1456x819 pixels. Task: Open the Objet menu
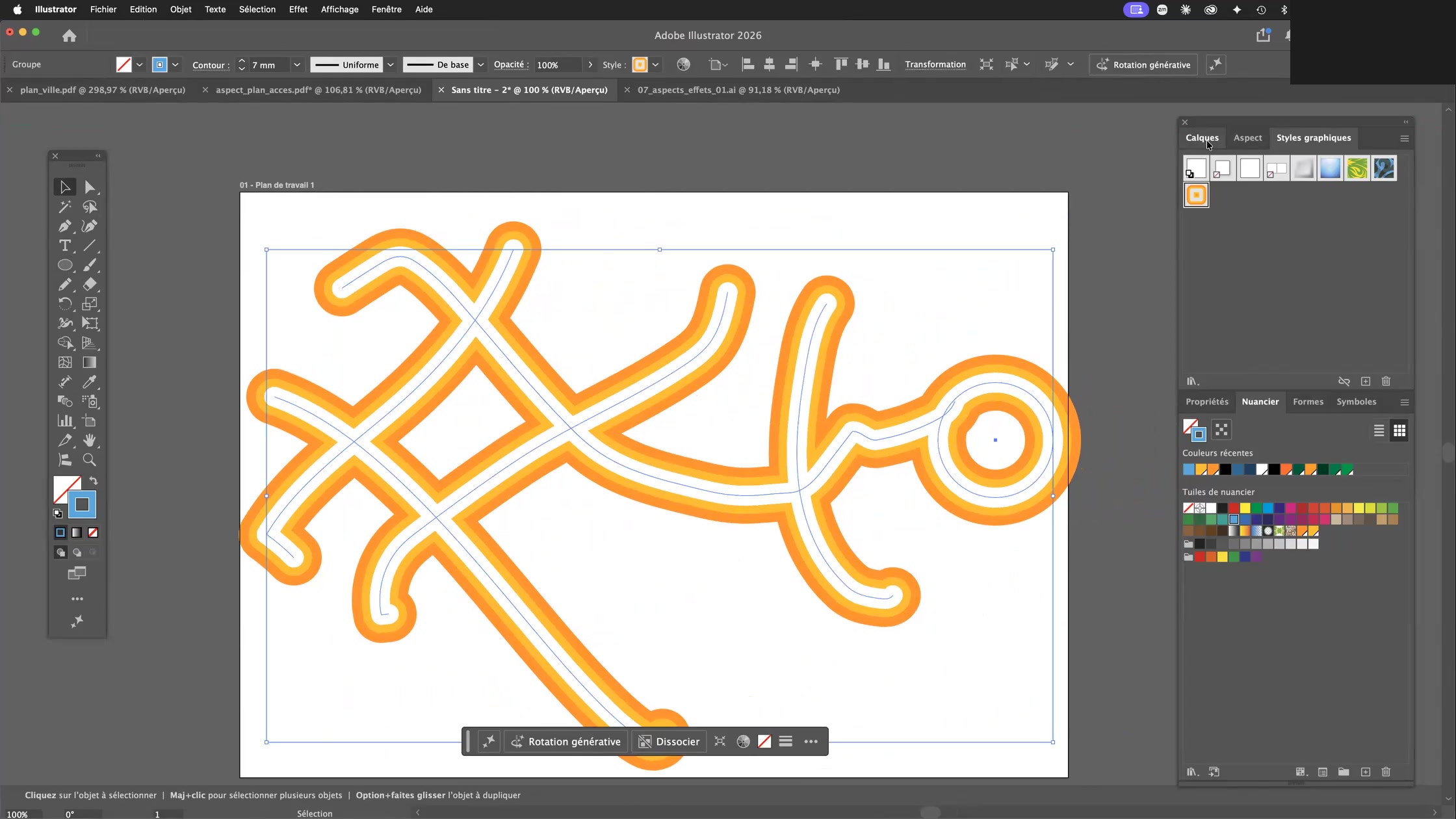point(181,9)
